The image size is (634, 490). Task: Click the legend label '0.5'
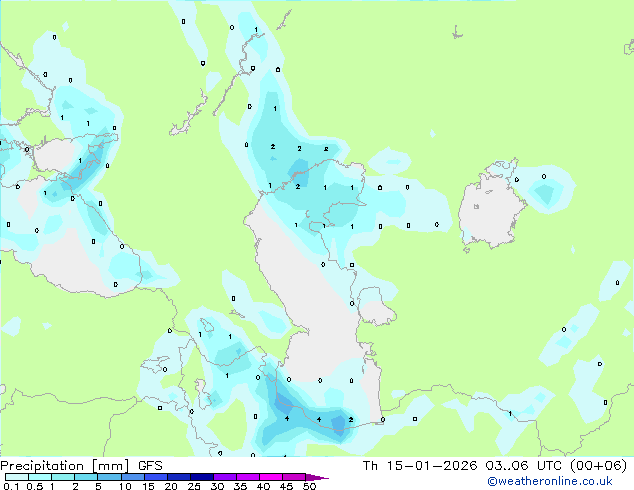[x=35, y=486]
